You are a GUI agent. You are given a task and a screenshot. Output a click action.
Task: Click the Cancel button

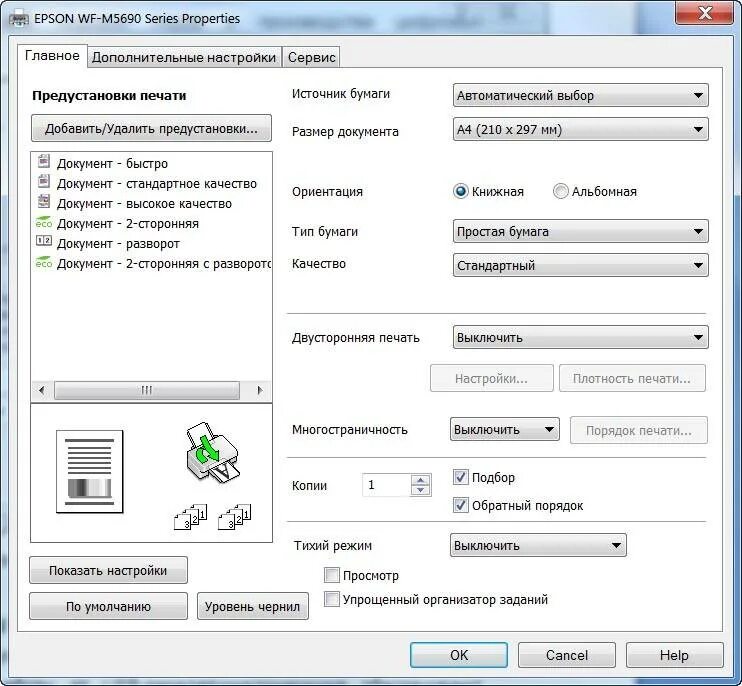coord(567,655)
